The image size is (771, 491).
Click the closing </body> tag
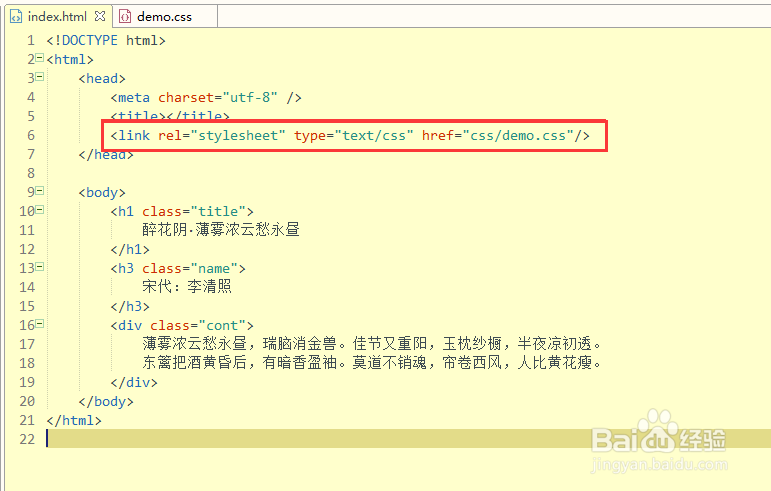(106, 402)
